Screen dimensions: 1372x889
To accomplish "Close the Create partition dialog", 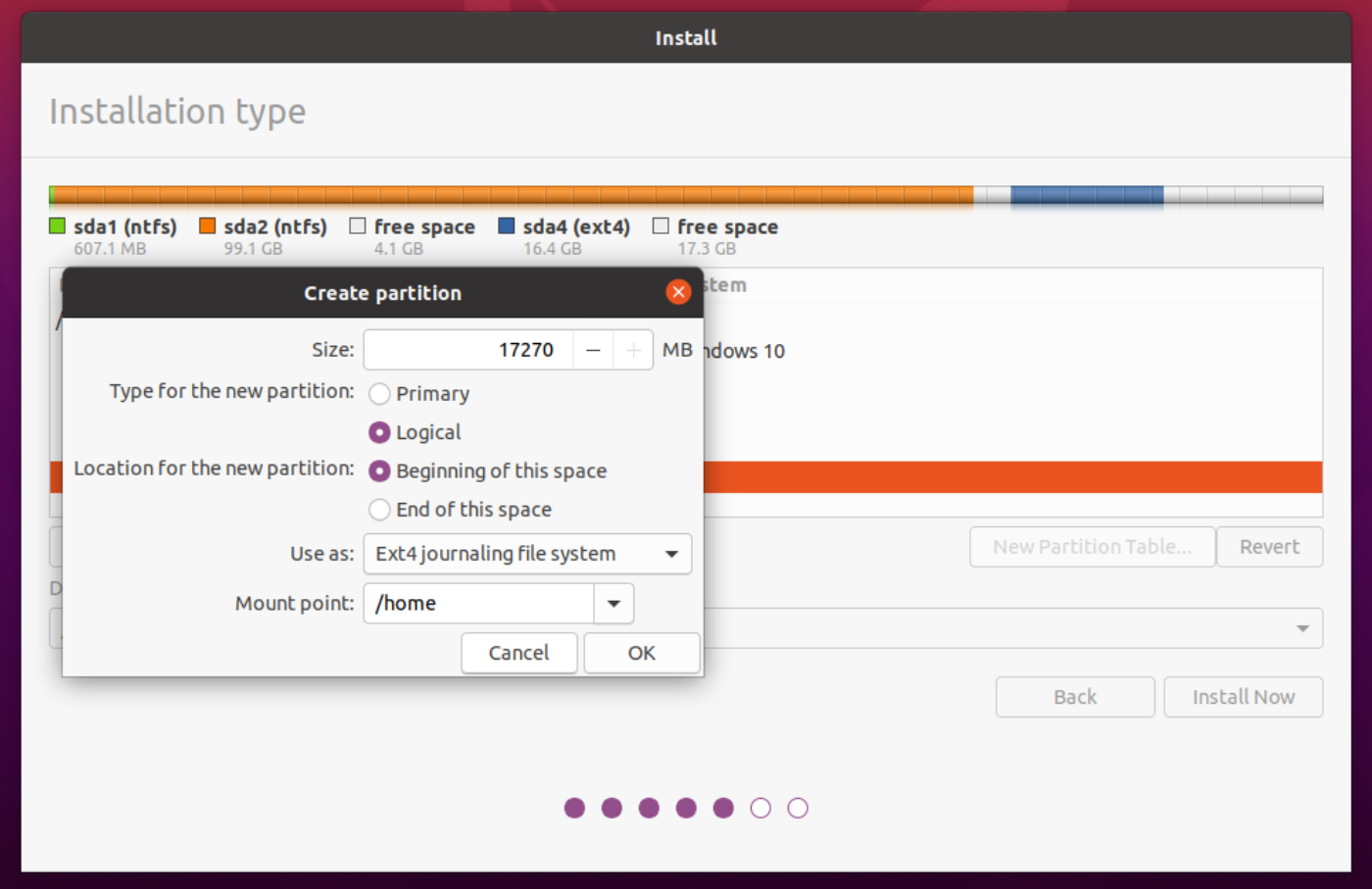I will coord(678,292).
